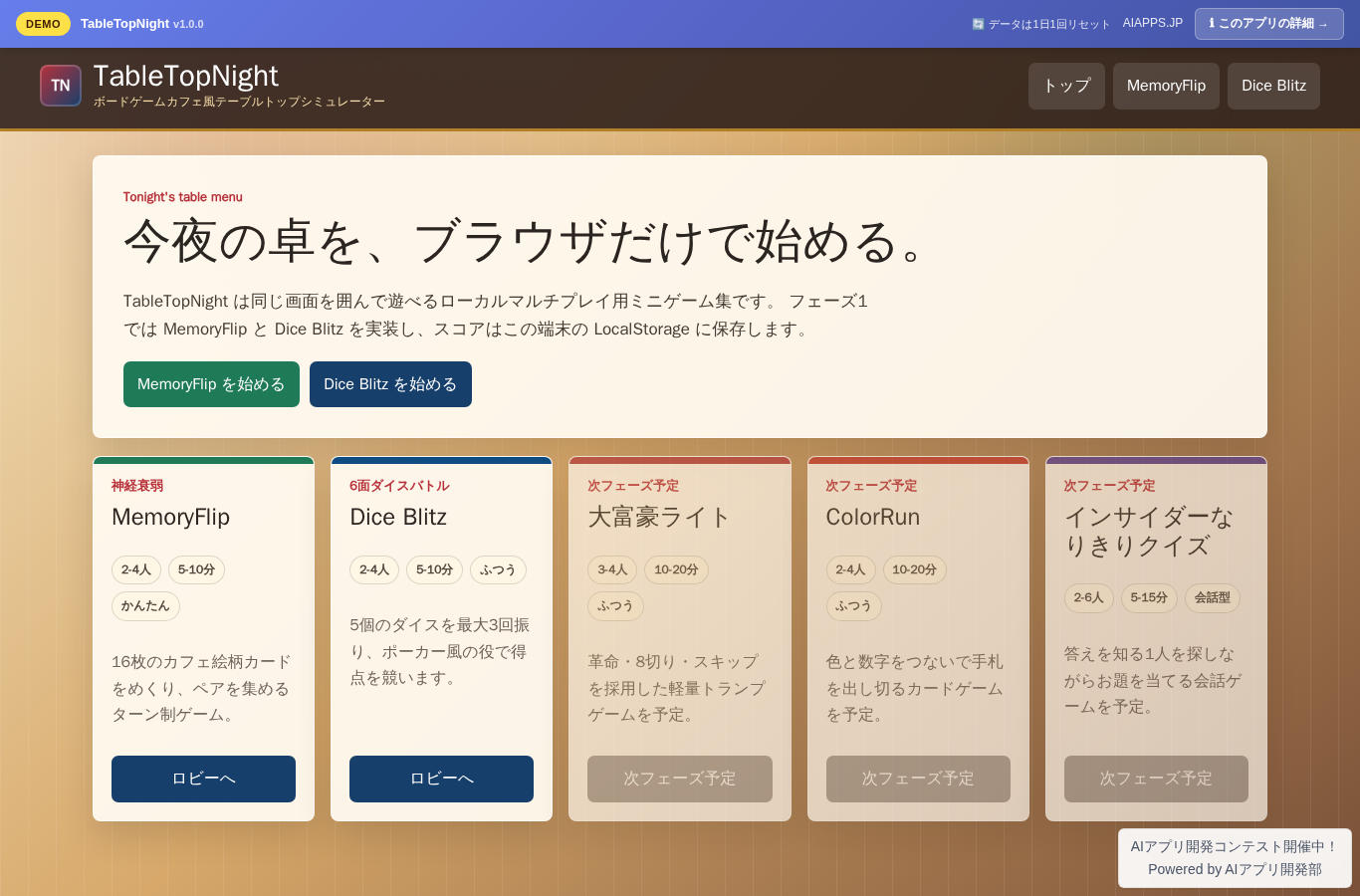Click 次フェーズ予定 button under インサイダーなりきりクイズ
1360x896 pixels.
[x=1156, y=779]
